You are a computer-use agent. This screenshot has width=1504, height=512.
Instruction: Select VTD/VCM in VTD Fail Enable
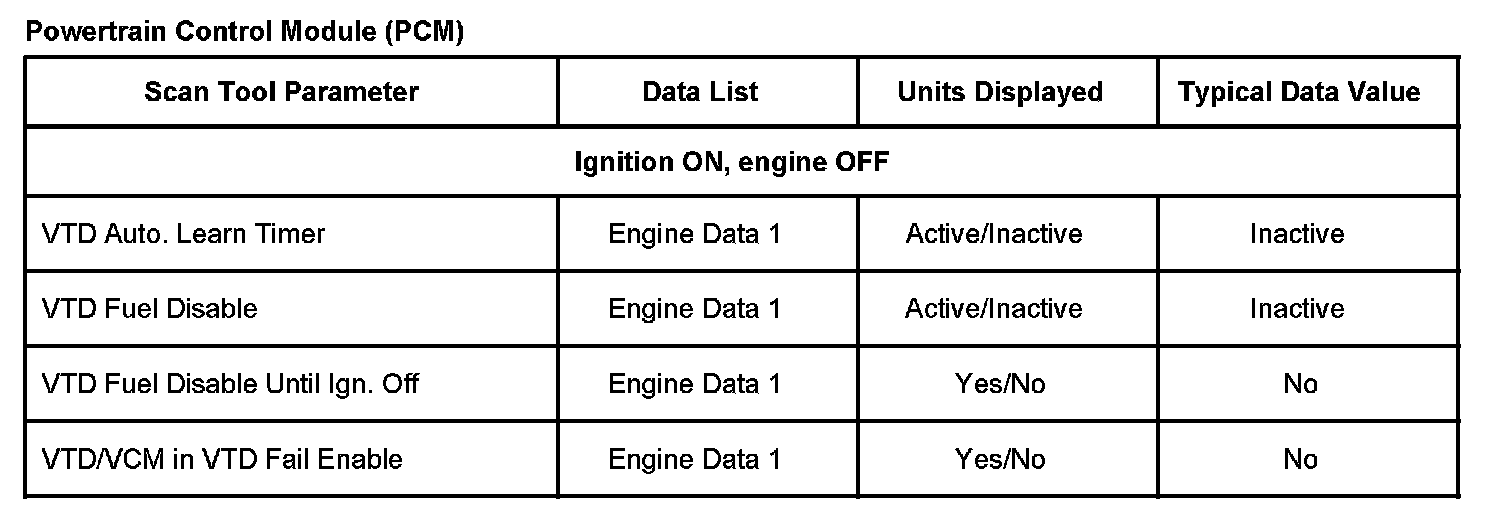[x=222, y=459]
